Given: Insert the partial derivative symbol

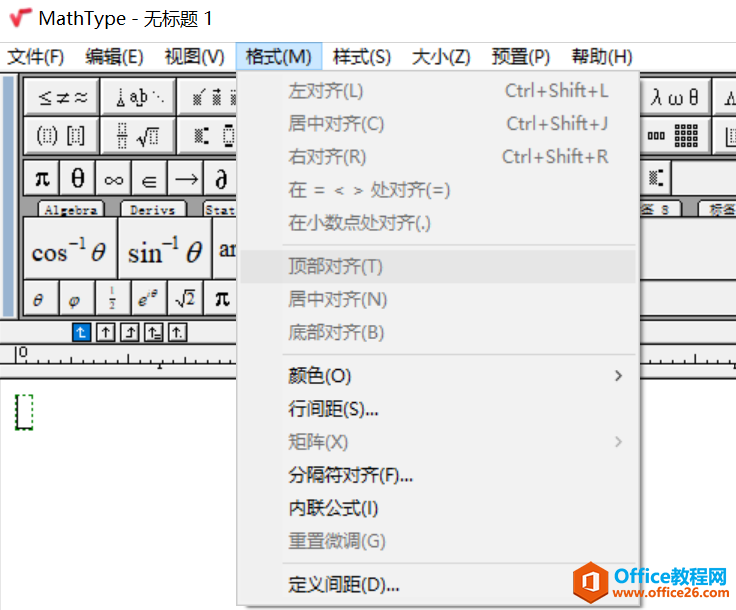Looking at the screenshot, I should coord(221,178).
